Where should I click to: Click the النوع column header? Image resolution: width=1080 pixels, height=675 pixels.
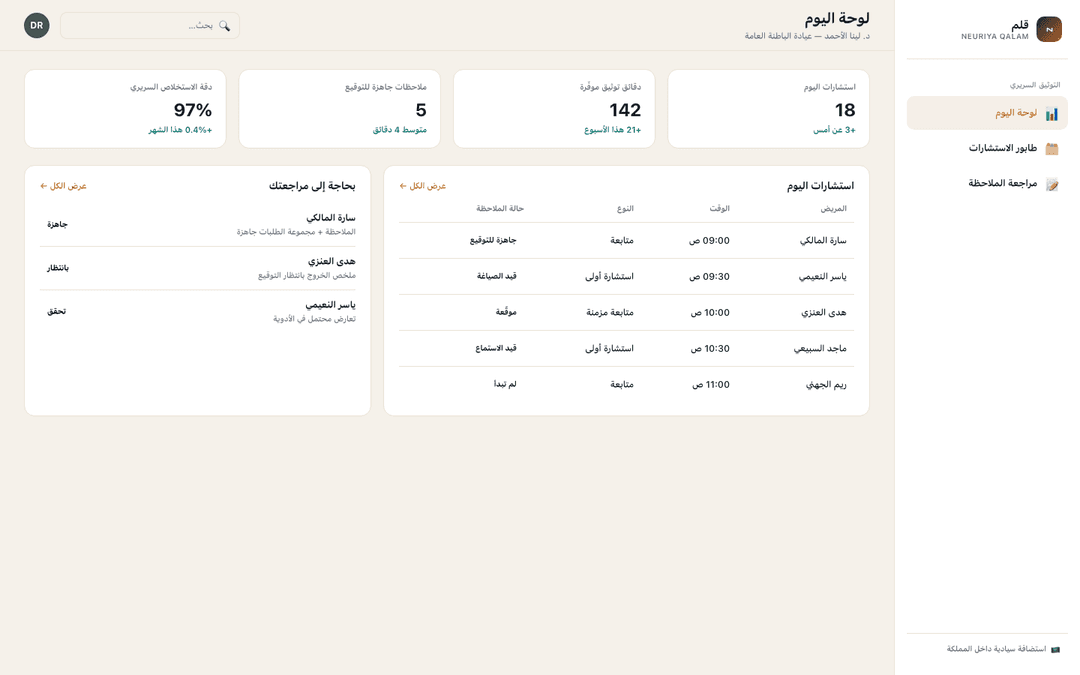tap(625, 208)
